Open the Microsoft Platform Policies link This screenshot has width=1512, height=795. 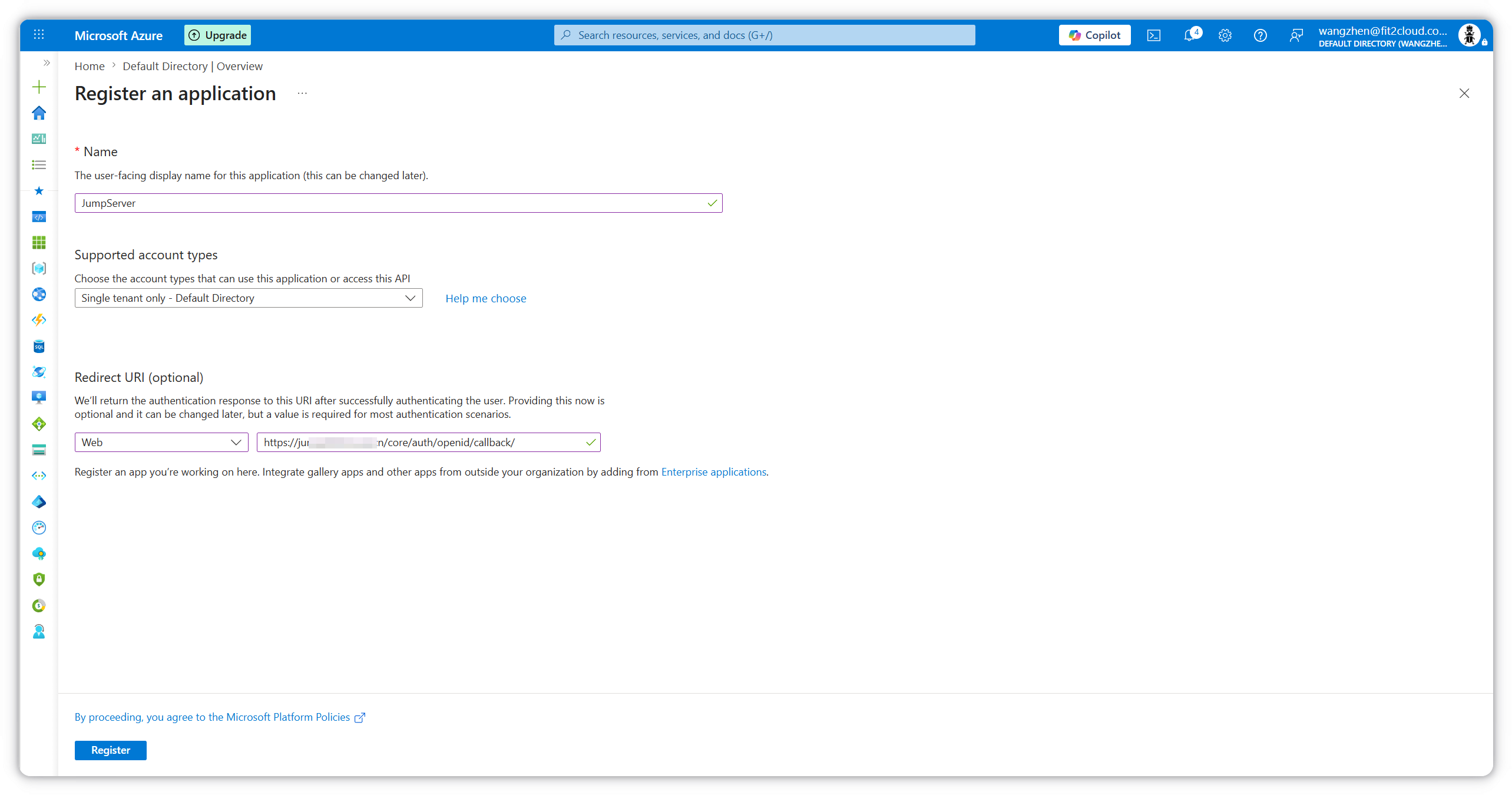220,717
